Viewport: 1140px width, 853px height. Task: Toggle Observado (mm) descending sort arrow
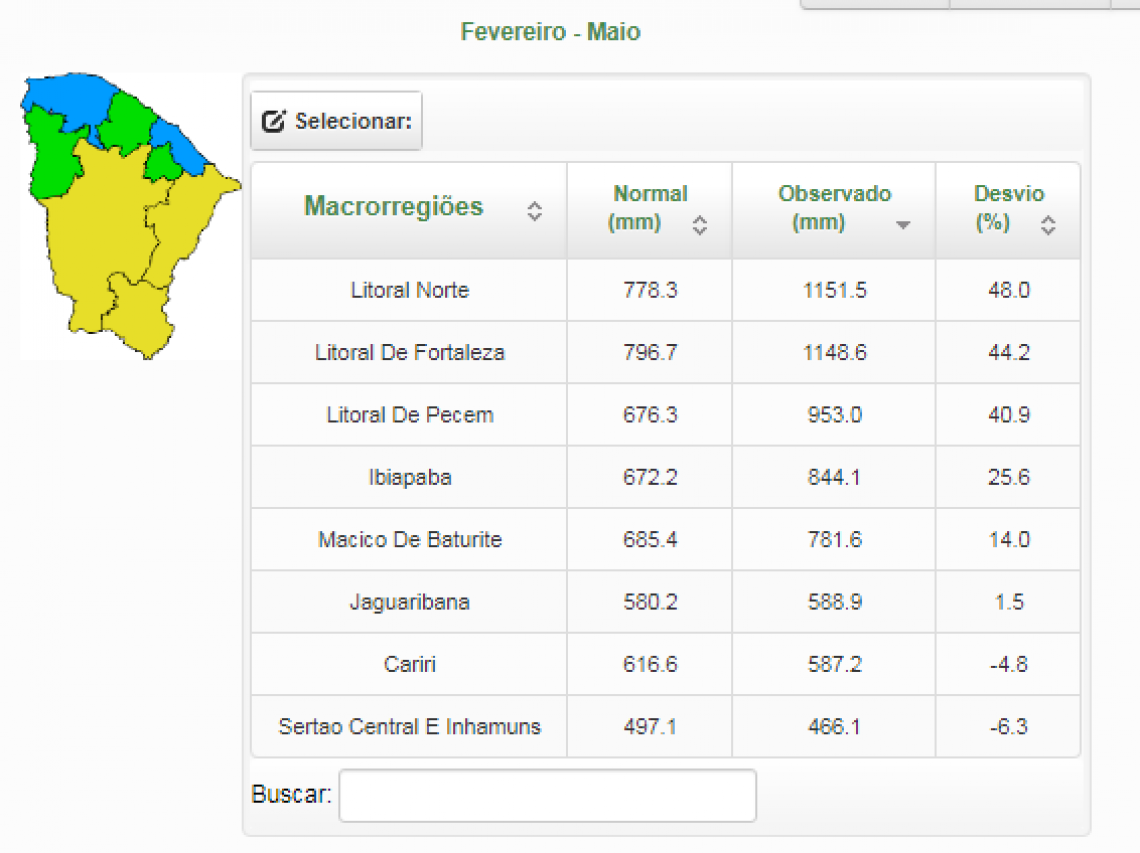903,225
